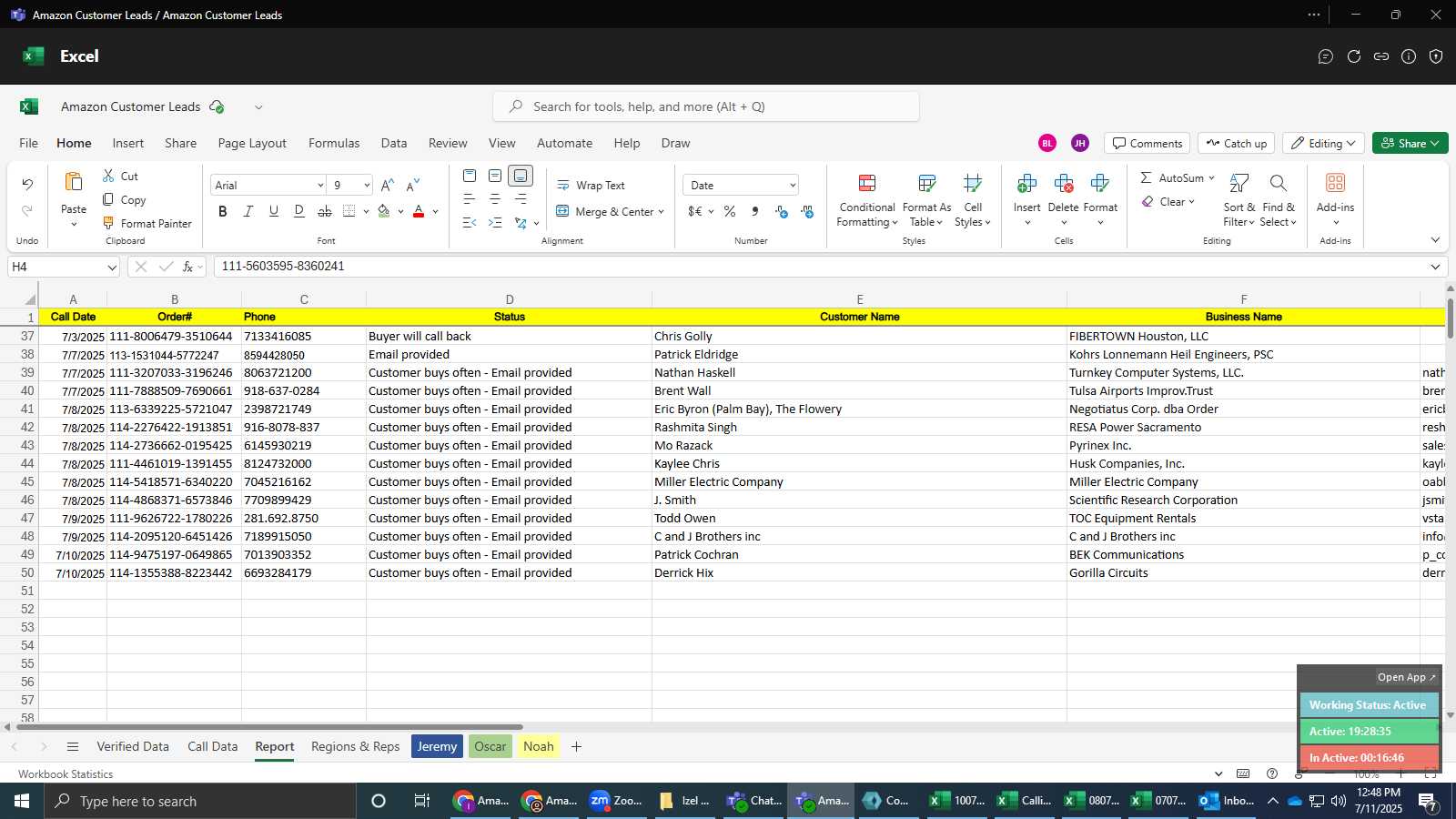Click the Undo icon
This screenshot has height=819, width=1456.
click(x=27, y=185)
